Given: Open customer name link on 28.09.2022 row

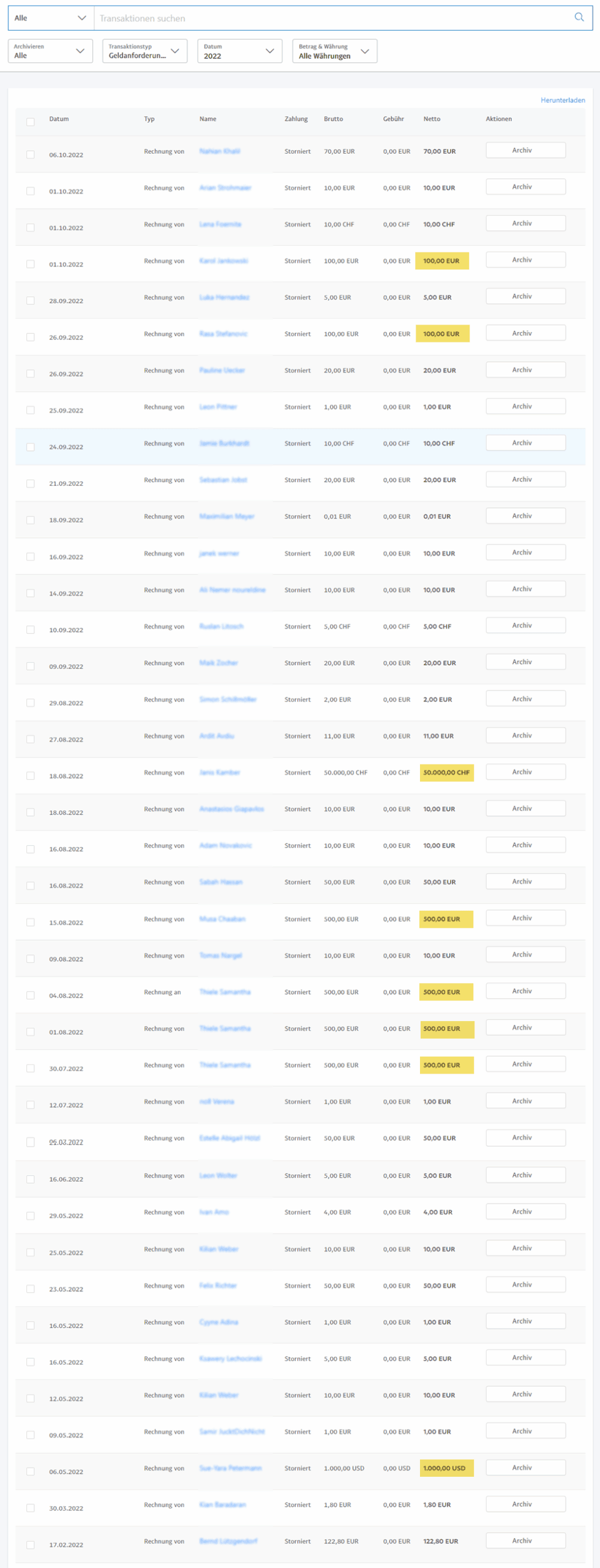Looking at the screenshot, I should pyautogui.click(x=224, y=298).
